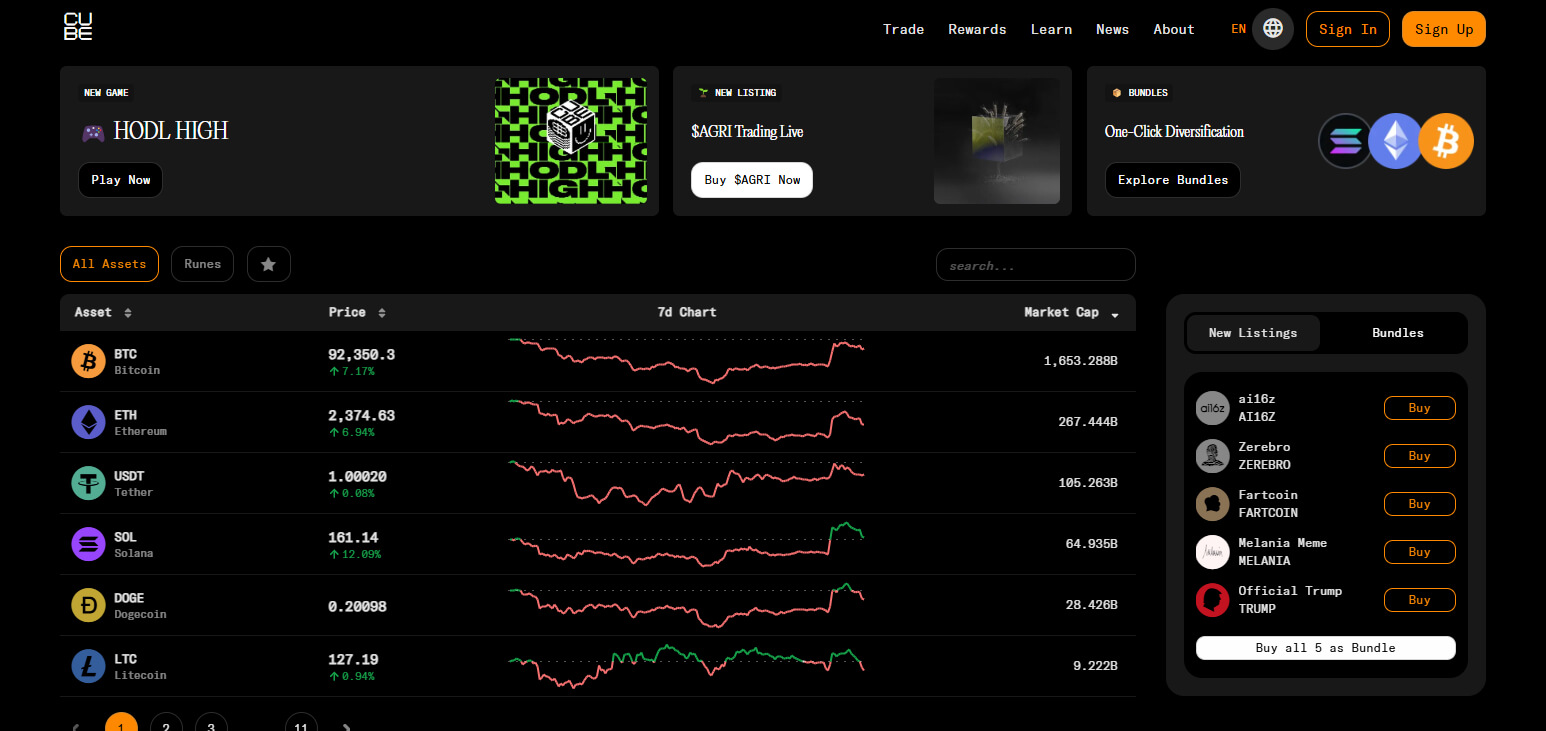This screenshot has height=731, width=1546.
Task: Switch to New Listings tab
Action: click(x=1253, y=333)
